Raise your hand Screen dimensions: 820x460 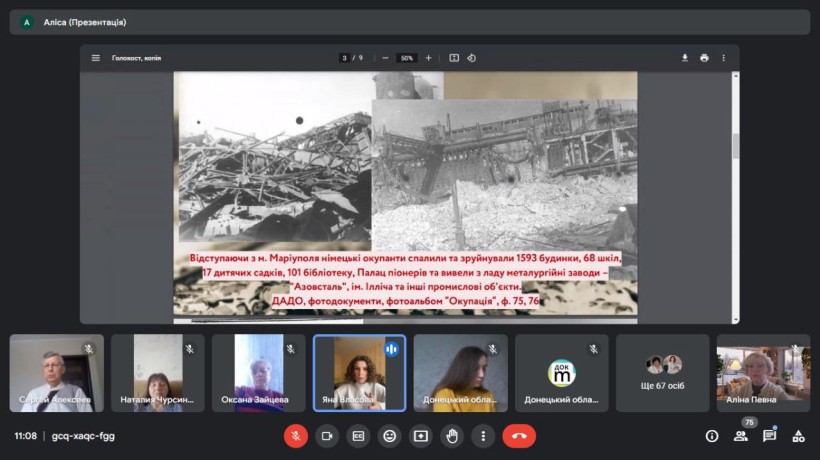(452, 436)
